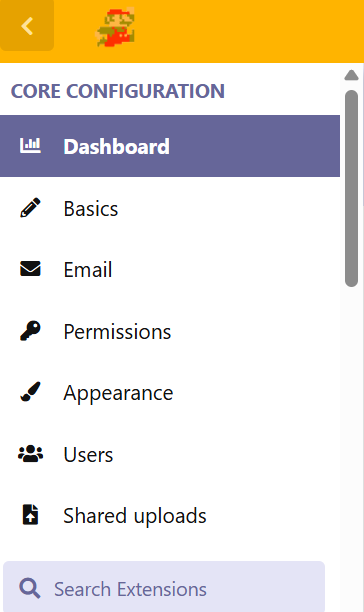Click the back chevron arrow button
364x612 pixels.
(27, 26)
